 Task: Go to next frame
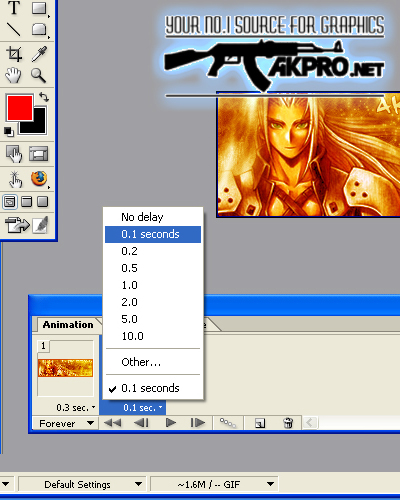198,423
